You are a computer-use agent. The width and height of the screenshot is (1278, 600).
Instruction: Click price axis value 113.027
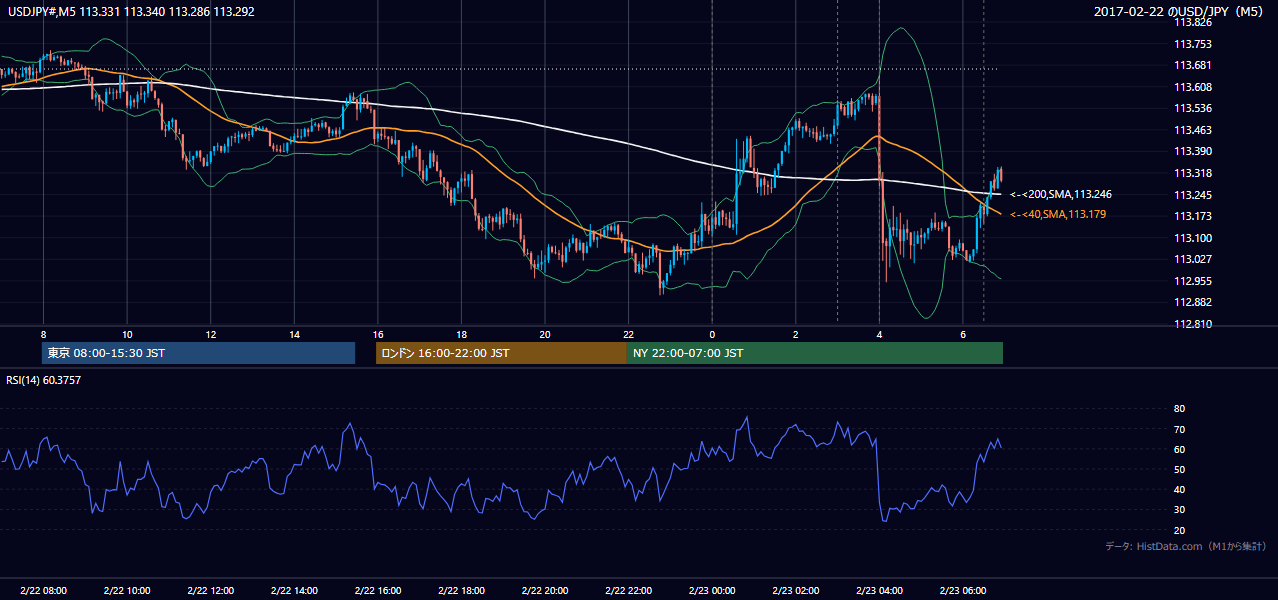[x=1194, y=259]
